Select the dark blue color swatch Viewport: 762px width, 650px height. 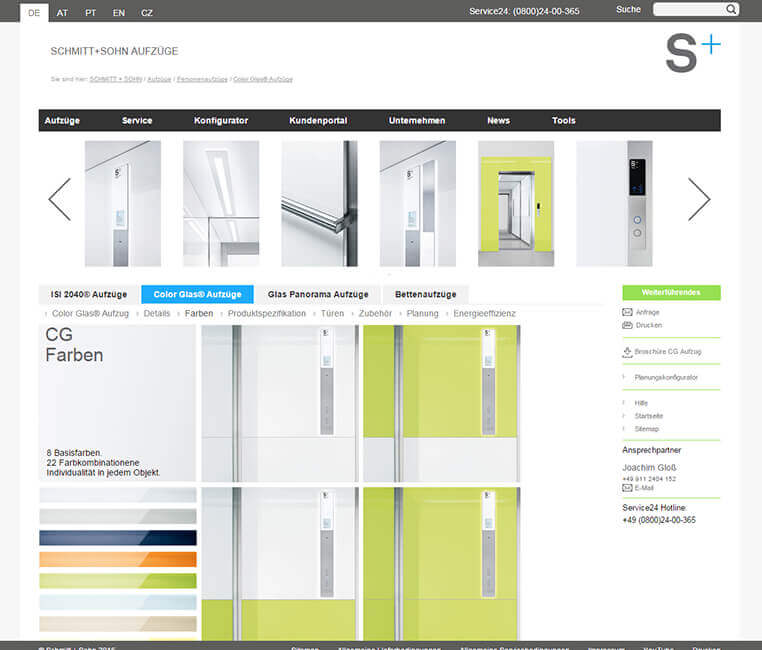tap(118, 538)
